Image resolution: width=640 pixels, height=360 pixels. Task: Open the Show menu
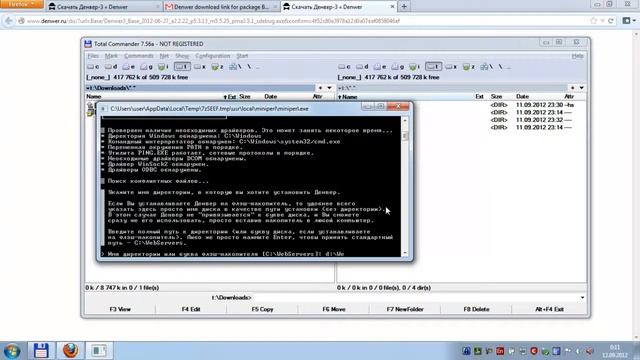(x=182, y=56)
